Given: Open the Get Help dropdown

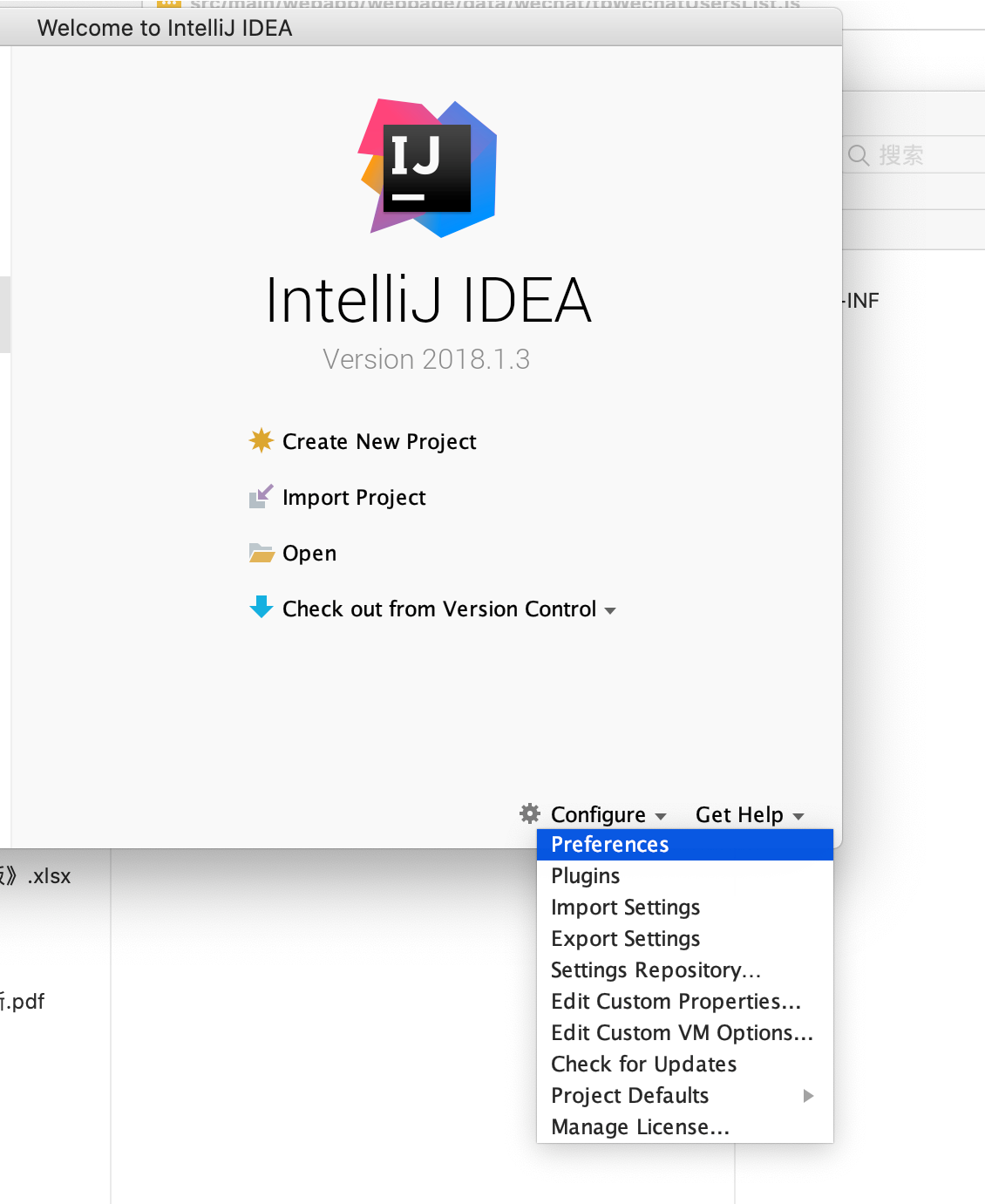Looking at the screenshot, I should pos(749,814).
